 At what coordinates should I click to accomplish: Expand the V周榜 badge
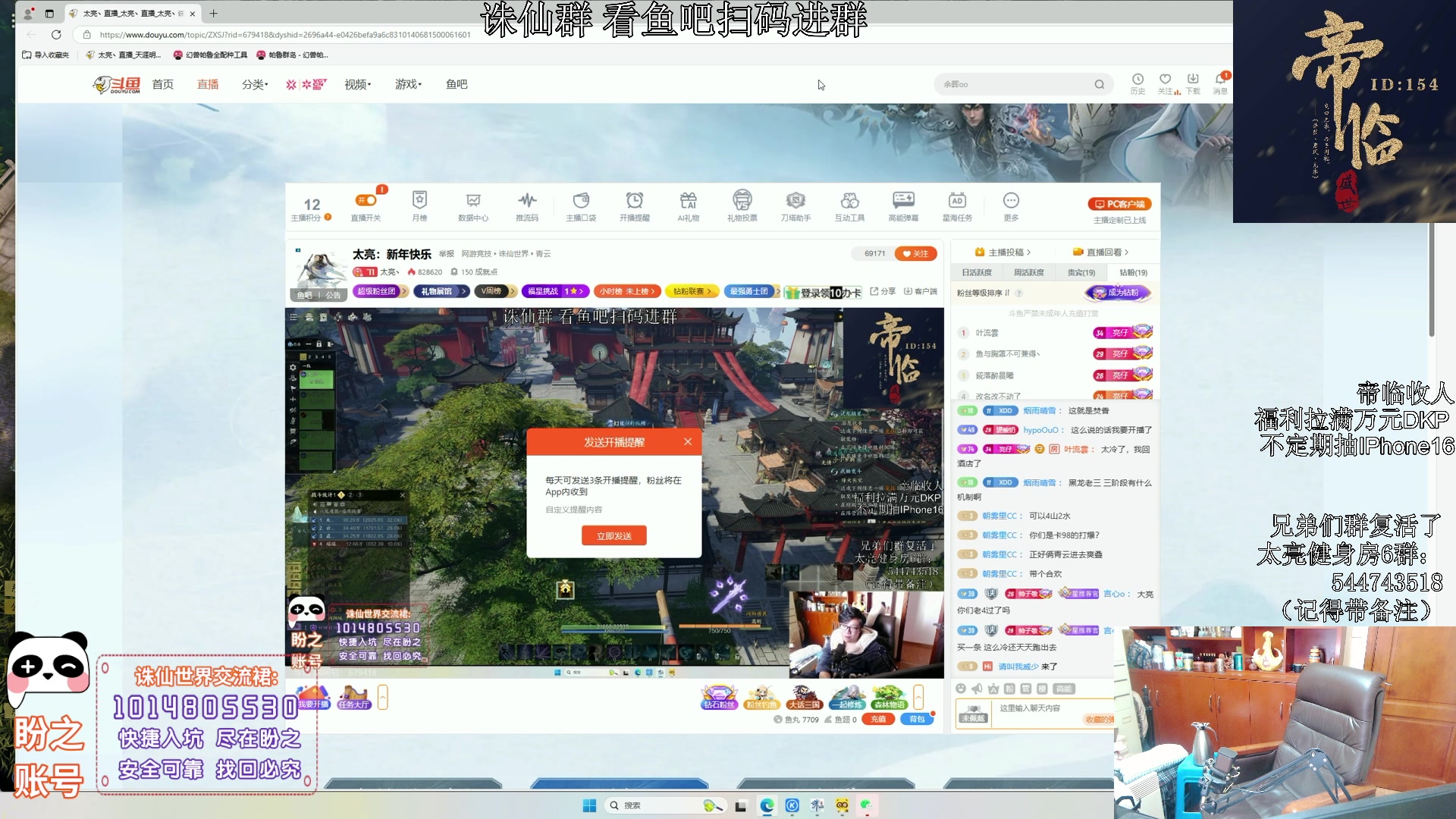click(496, 291)
